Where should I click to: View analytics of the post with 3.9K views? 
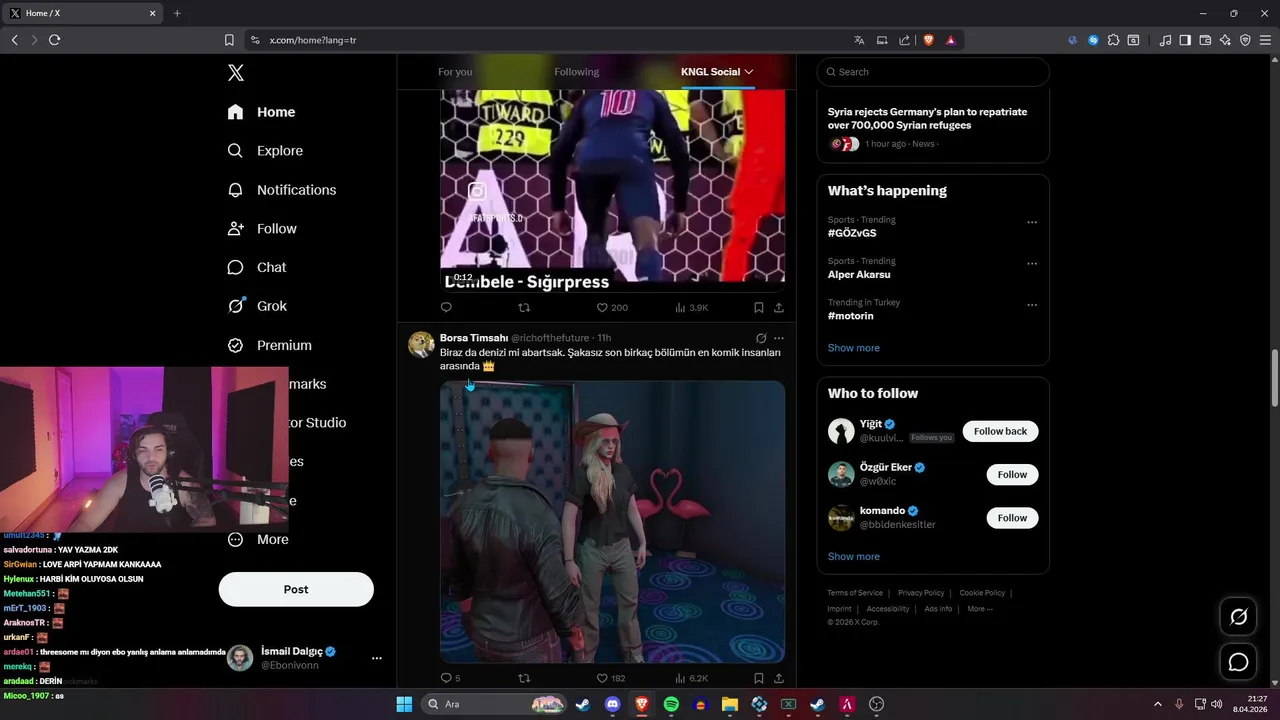[x=691, y=308]
